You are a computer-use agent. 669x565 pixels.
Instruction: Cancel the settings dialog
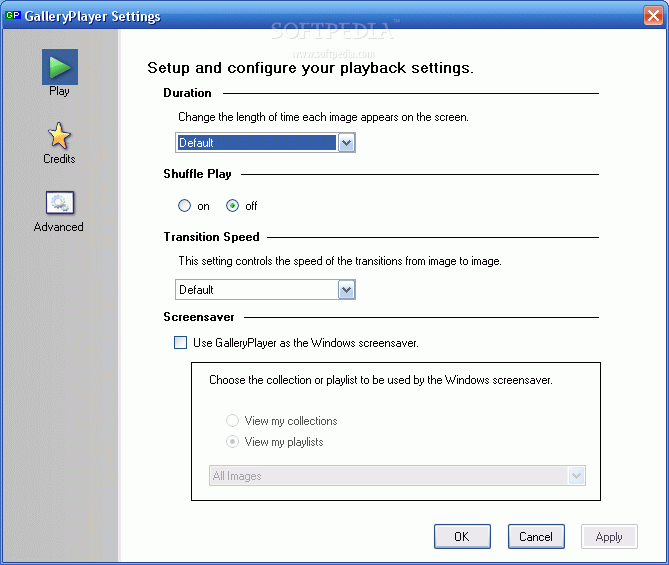[x=536, y=536]
